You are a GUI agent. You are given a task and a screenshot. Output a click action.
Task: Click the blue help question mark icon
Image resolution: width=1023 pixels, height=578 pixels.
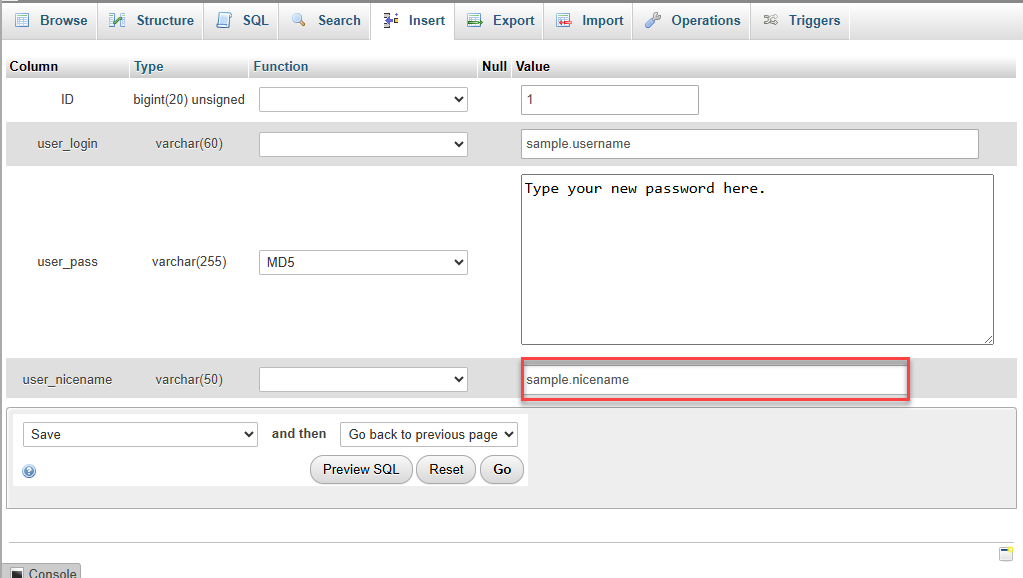click(28, 470)
